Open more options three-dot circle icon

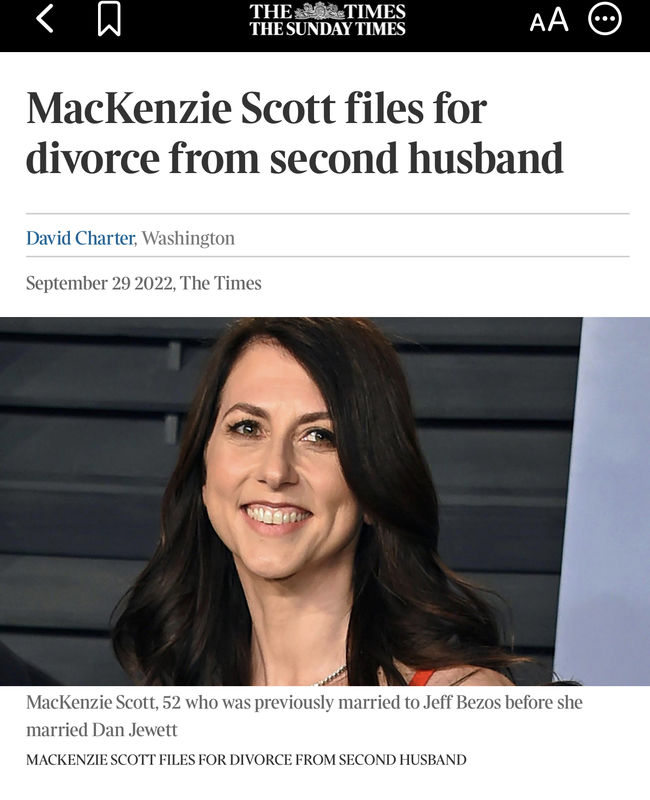[x=605, y=19]
